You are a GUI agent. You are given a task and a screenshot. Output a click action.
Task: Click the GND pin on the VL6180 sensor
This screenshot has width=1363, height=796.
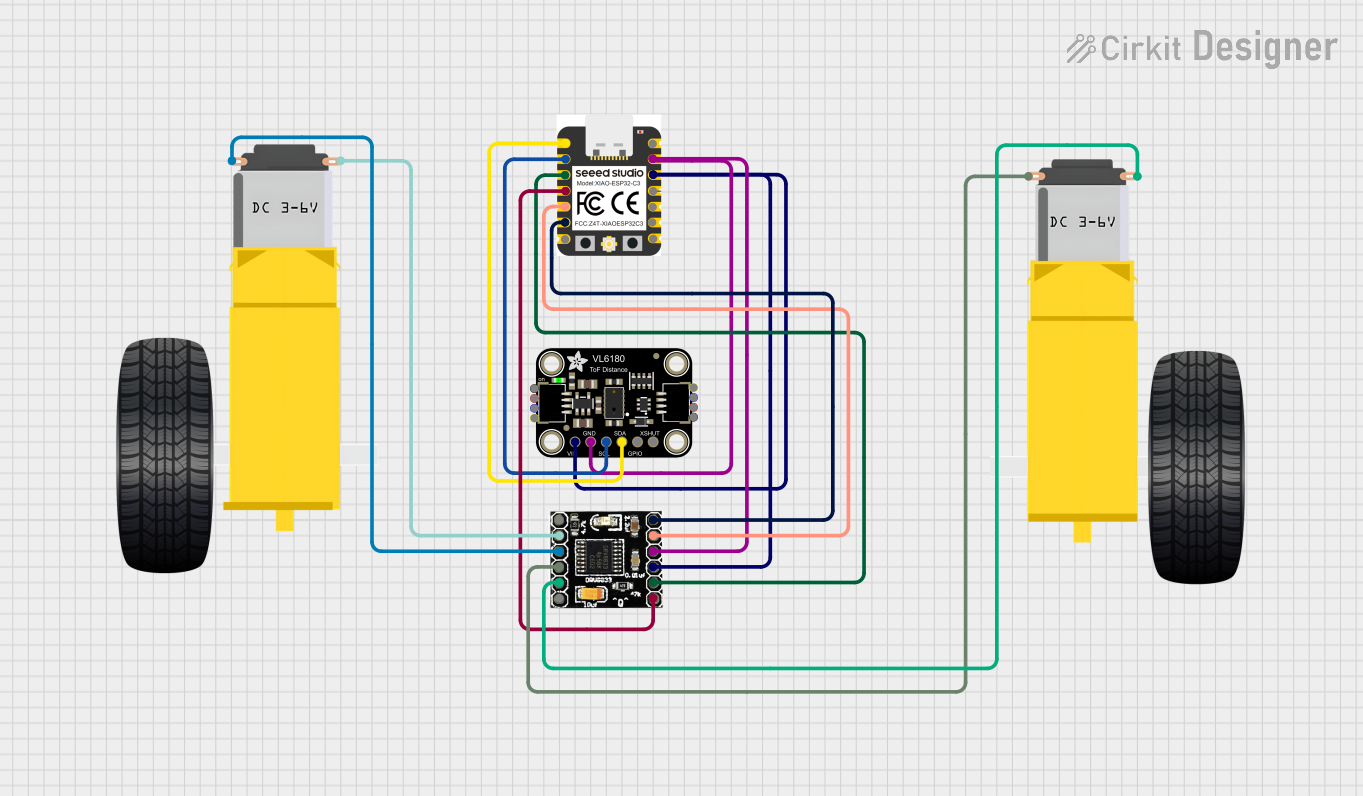click(590, 442)
